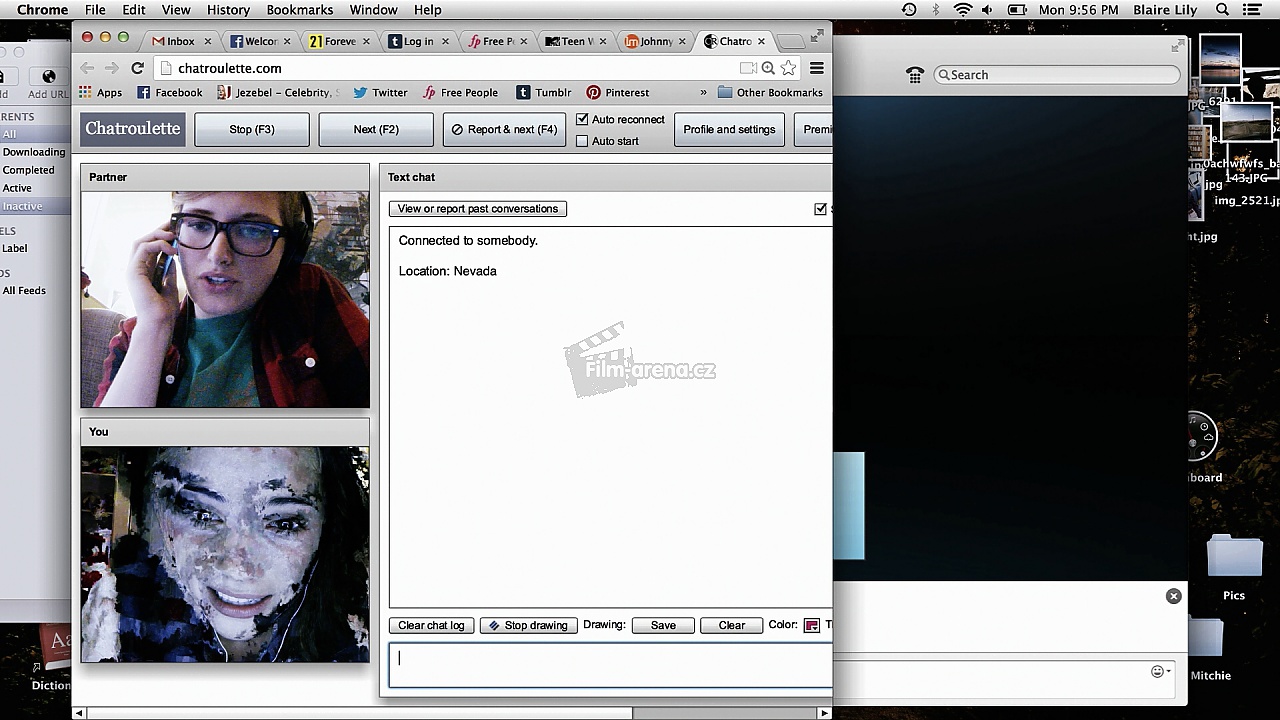Open the Pinterest bookmark
The width and height of the screenshot is (1280, 720).
click(x=617, y=92)
